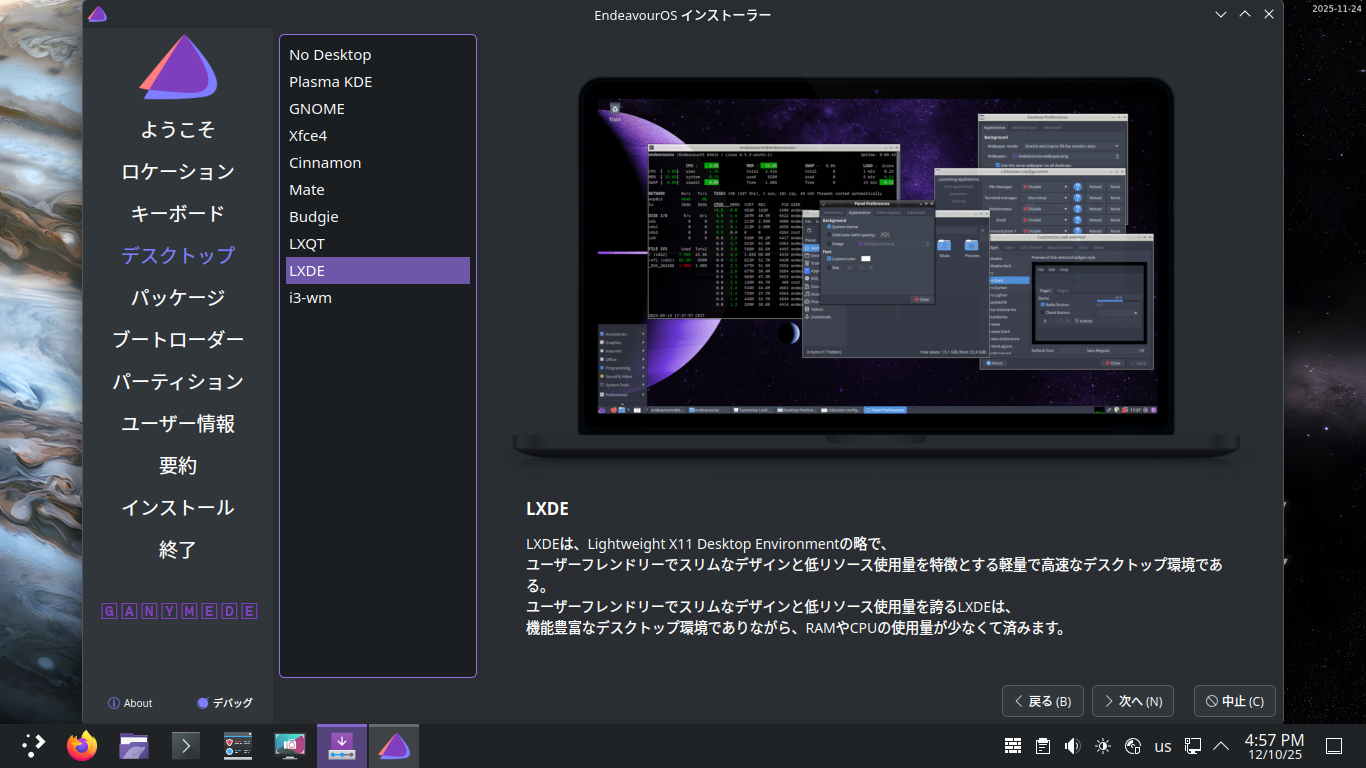Expand hidden system tray icons arrow
This screenshot has width=1366, height=768.
coord(1221,746)
